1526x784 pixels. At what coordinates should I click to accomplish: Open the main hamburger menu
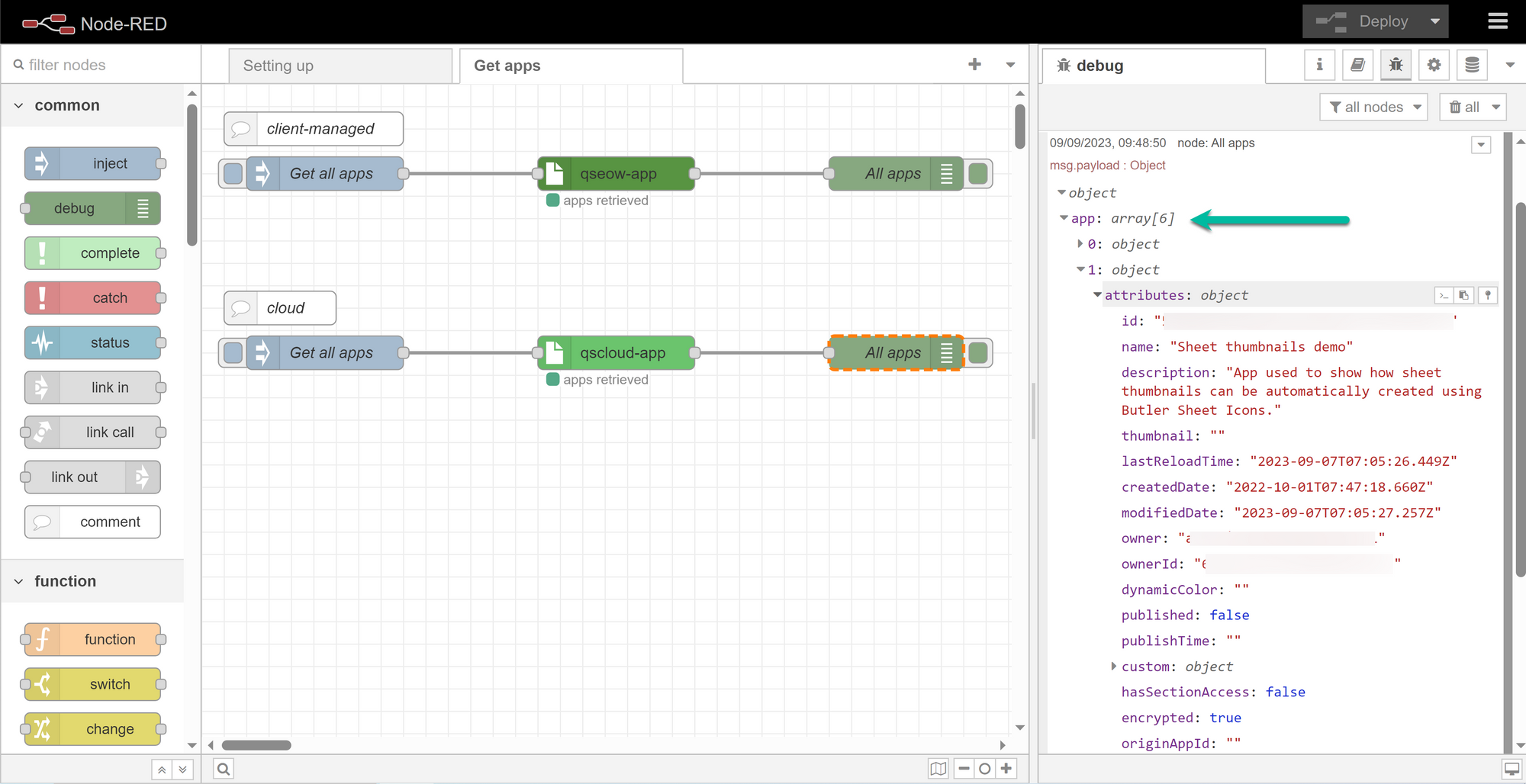(1498, 21)
